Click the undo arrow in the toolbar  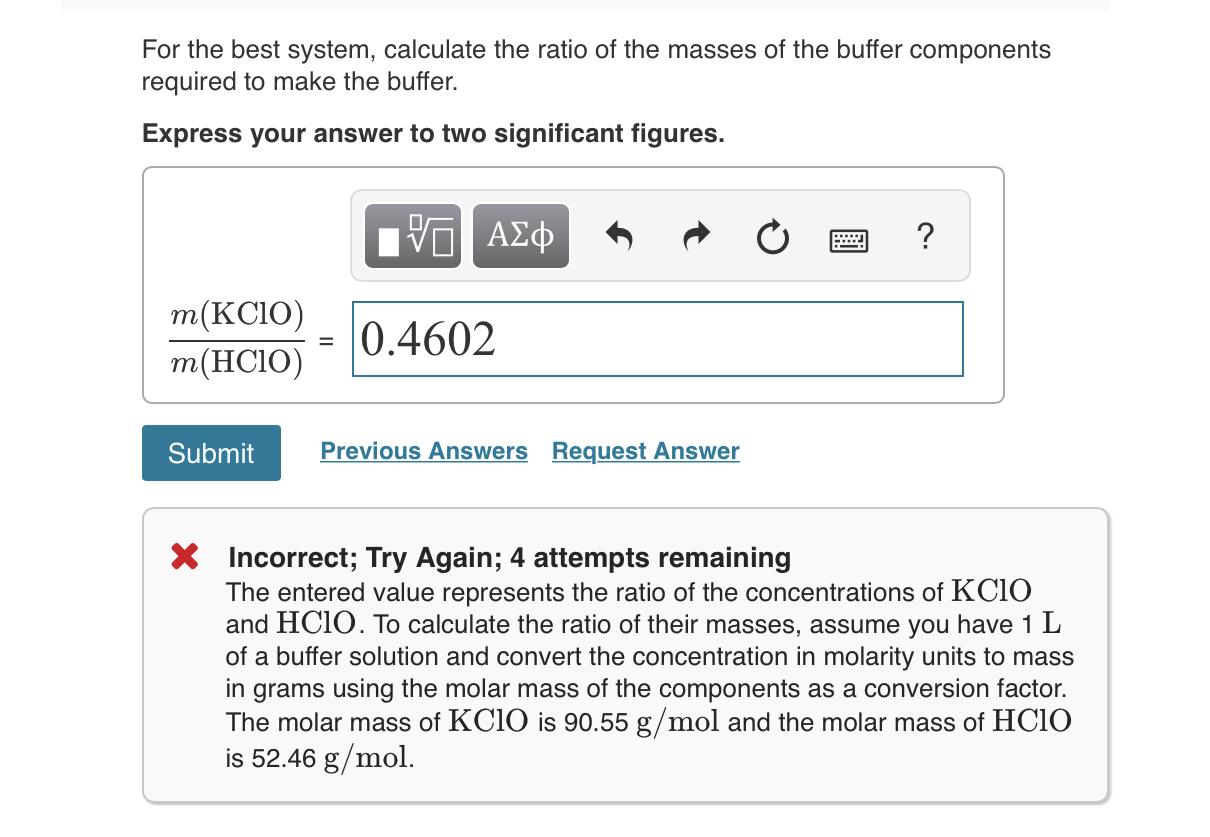point(621,234)
